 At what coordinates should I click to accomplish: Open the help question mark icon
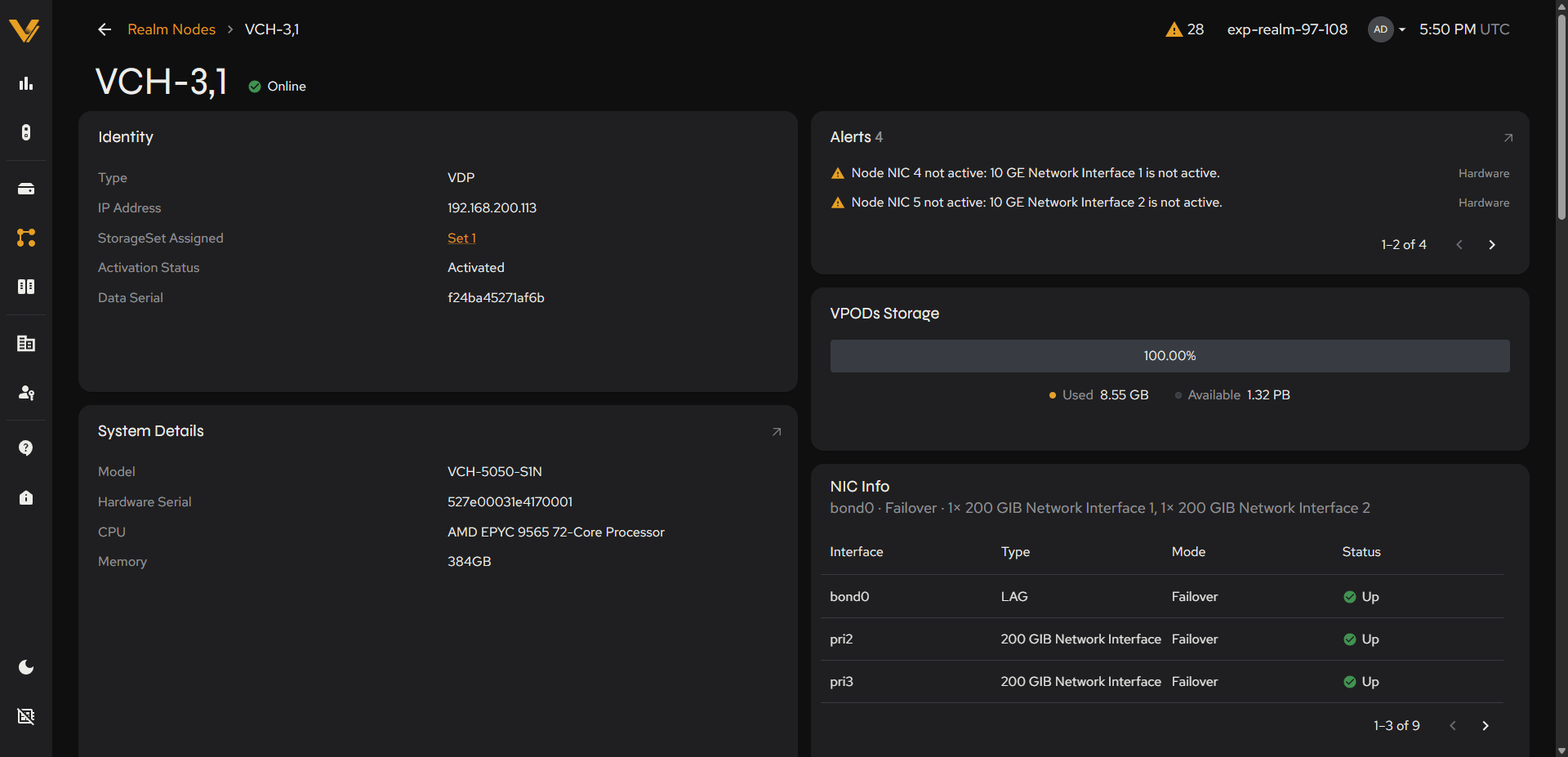[26, 448]
